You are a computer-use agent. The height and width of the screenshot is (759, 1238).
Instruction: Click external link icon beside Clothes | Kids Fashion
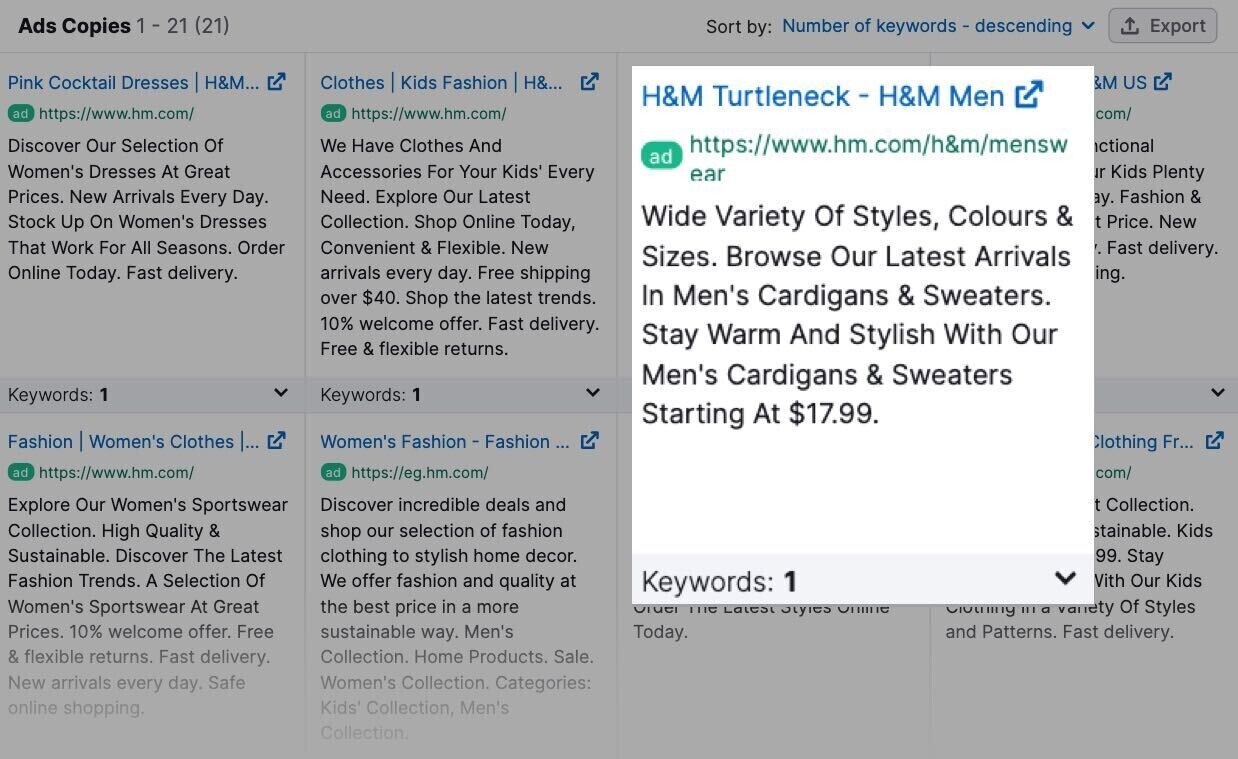click(590, 82)
